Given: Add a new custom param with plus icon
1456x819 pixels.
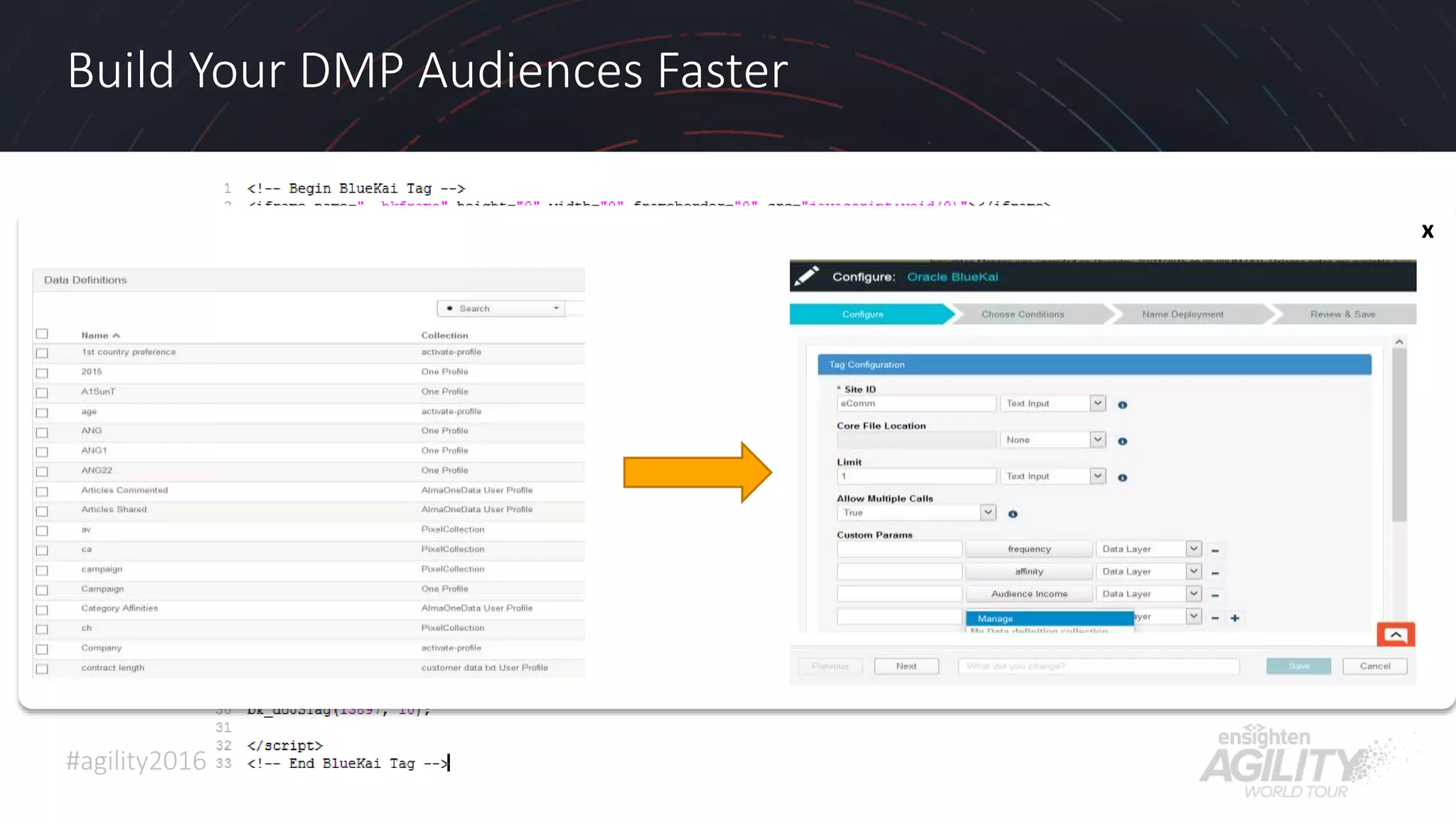Looking at the screenshot, I should click(1235, 619).
